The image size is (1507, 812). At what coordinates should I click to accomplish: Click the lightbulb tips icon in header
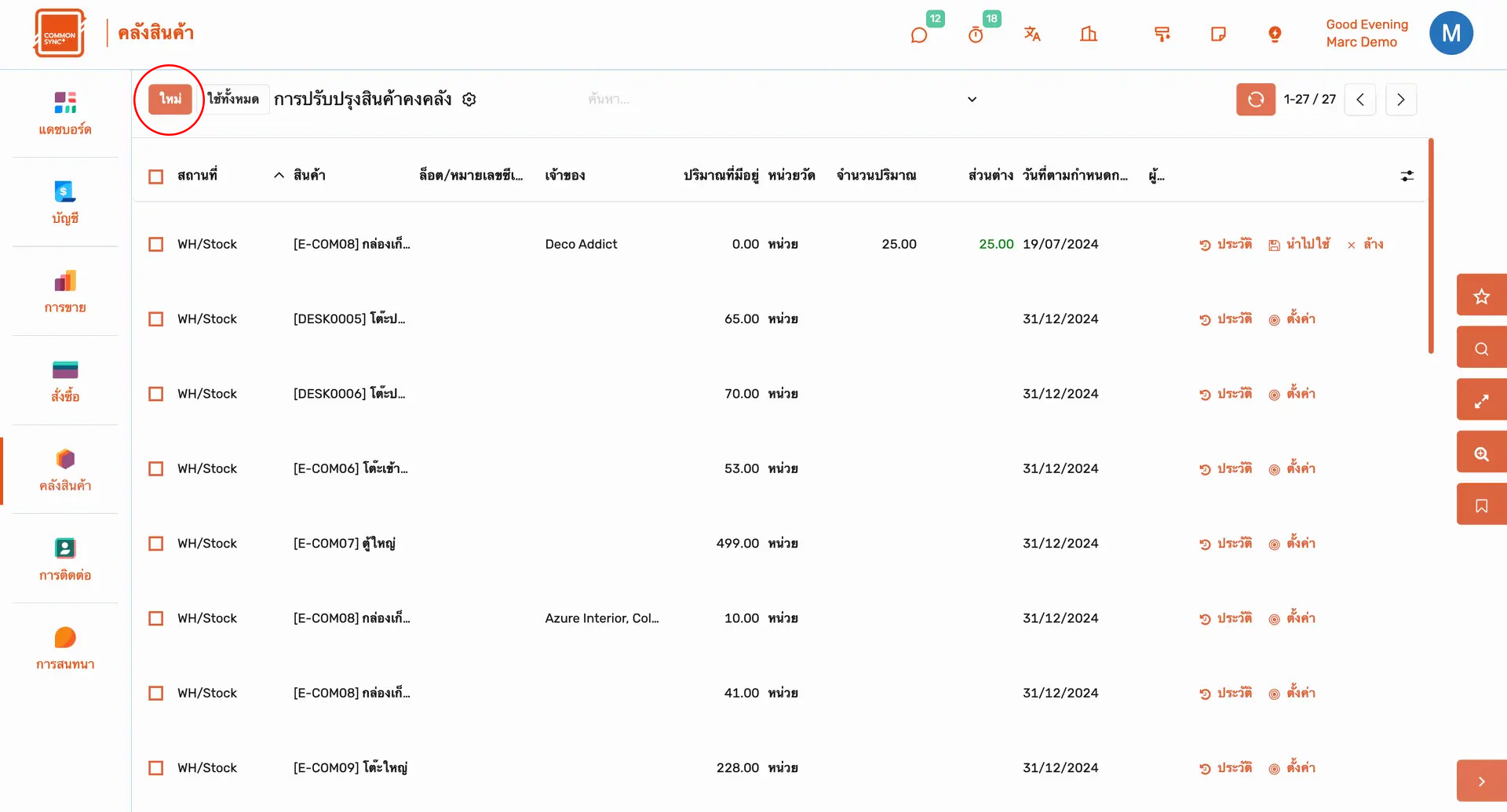pyautogui.click(x=1275, y=34)
